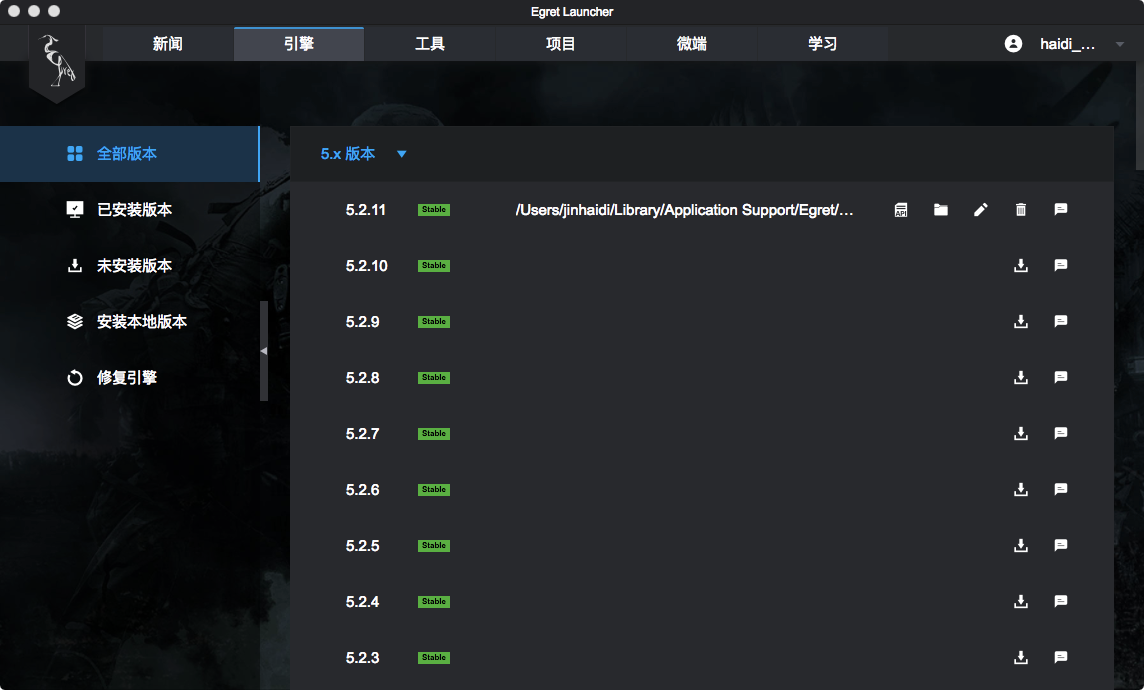This screenshot has width=1144, height=690.
Task: Collapse the sidebar with the arrow handle
Action: click(264, 351)
